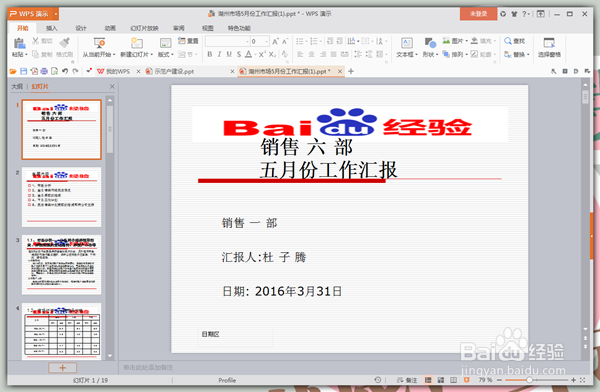The width and height of the screenshot is (600, 392).
Task: Toggle Notes button in status bar
Action: tap(408, 380)
